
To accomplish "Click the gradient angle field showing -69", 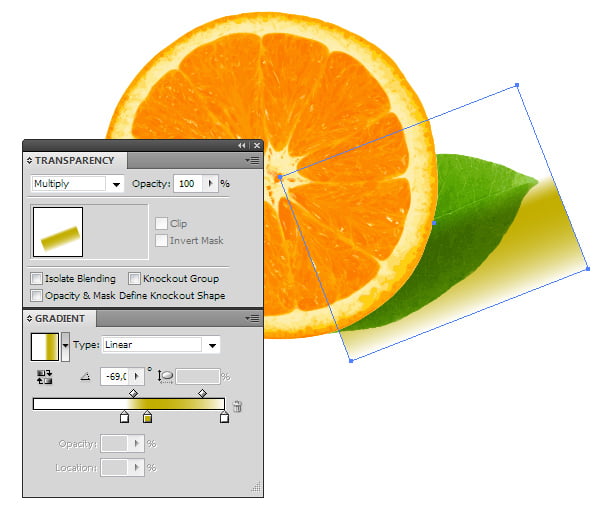I will (x=114, y=377).
